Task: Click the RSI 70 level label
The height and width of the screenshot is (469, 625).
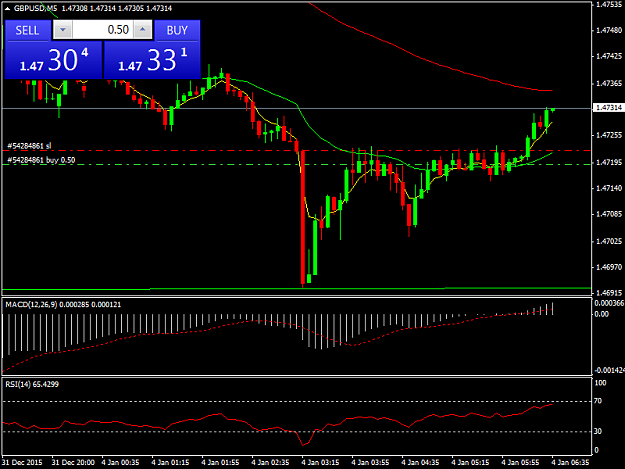Action: (598, 401)
